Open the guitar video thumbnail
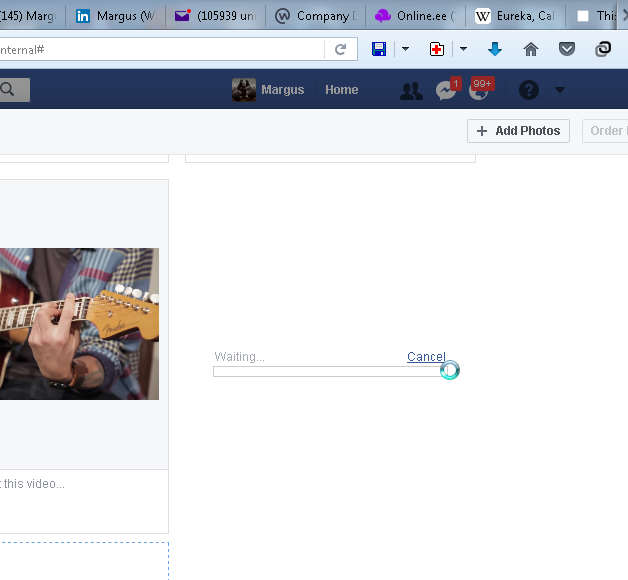Viewport: 628px width, 580px height. pyautogui.click(x=79, y=324)
